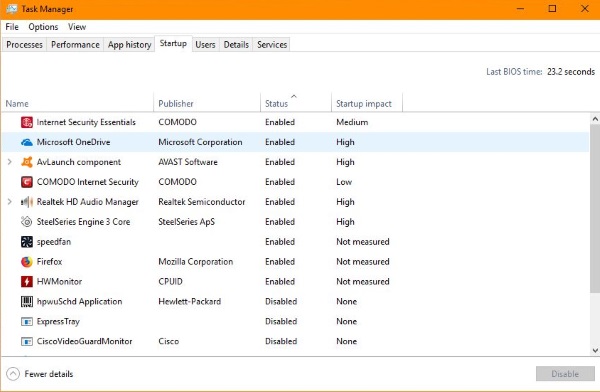Open the Options menu
The height and width of the screenshot is (392, 600).
click(43, 27)
